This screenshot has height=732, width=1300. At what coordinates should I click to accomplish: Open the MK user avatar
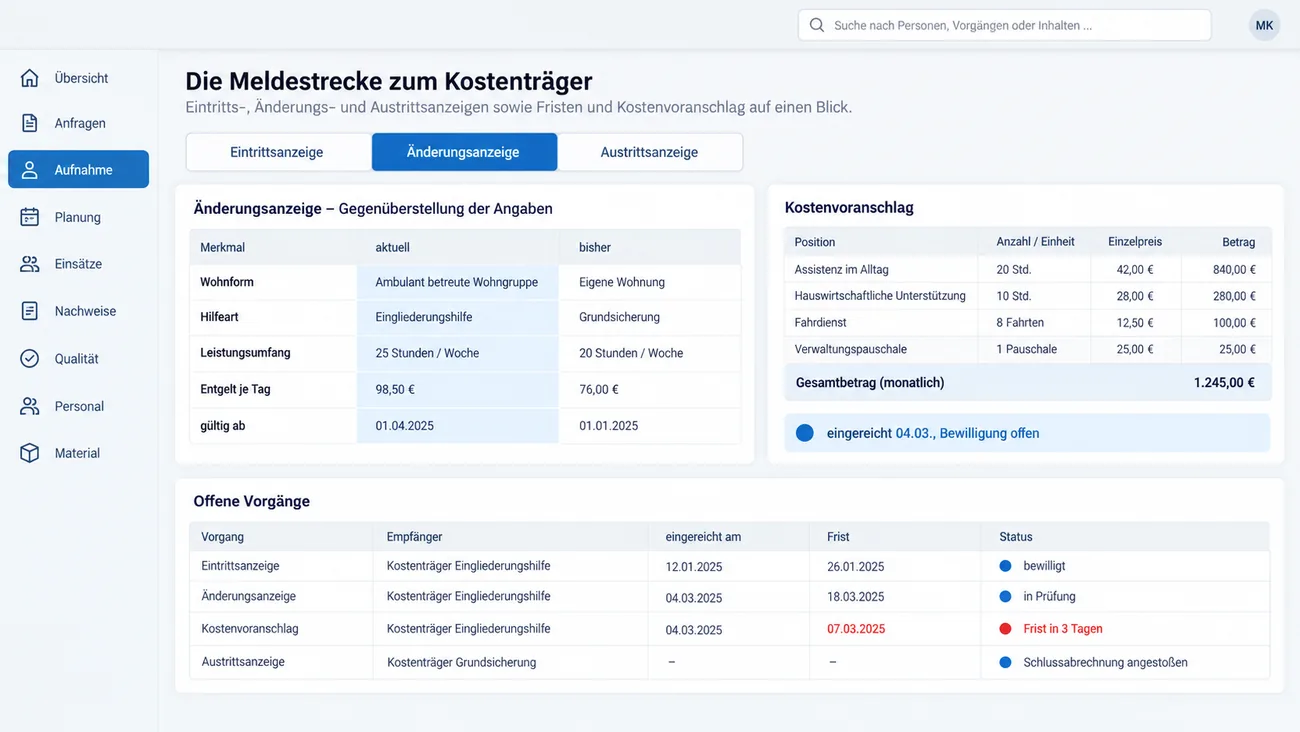click(1264, 25)
